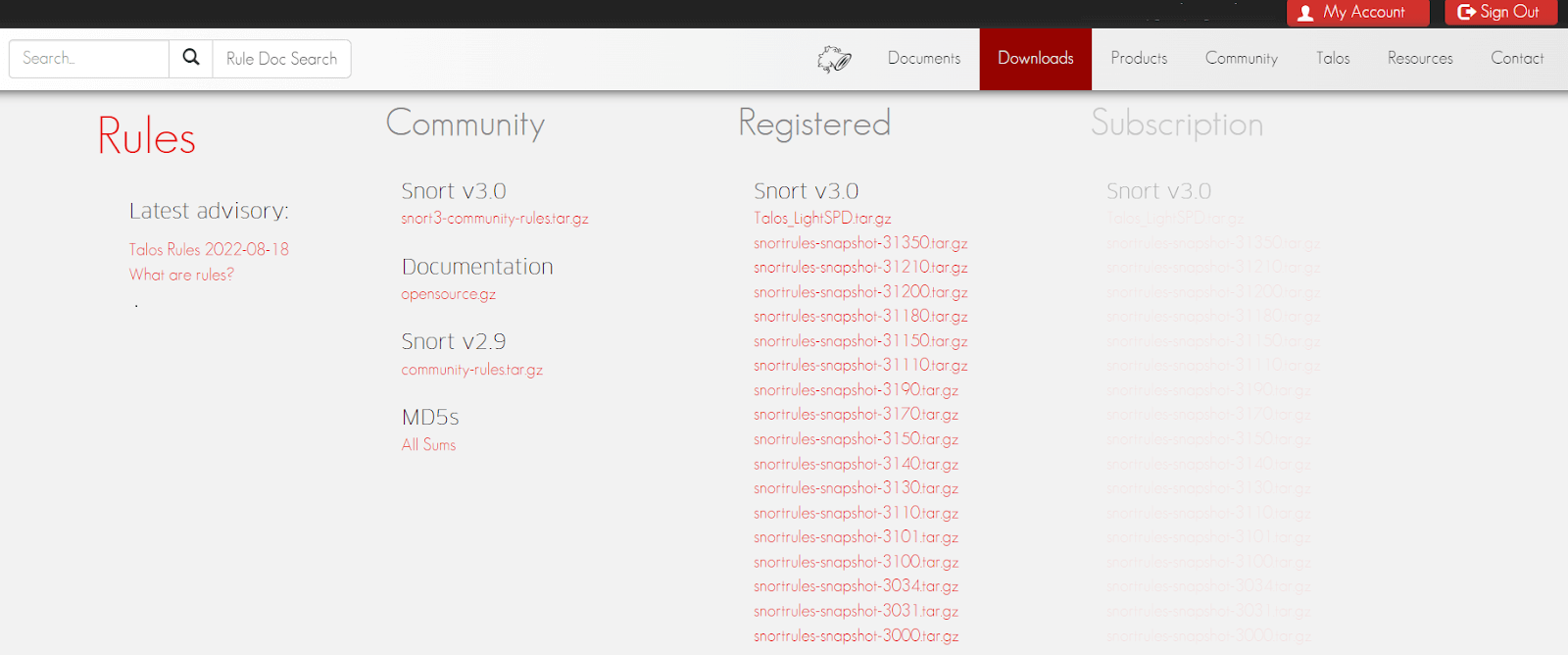Download opensource.gz documentation
1568x655 pixels.
tap(449, 294)
